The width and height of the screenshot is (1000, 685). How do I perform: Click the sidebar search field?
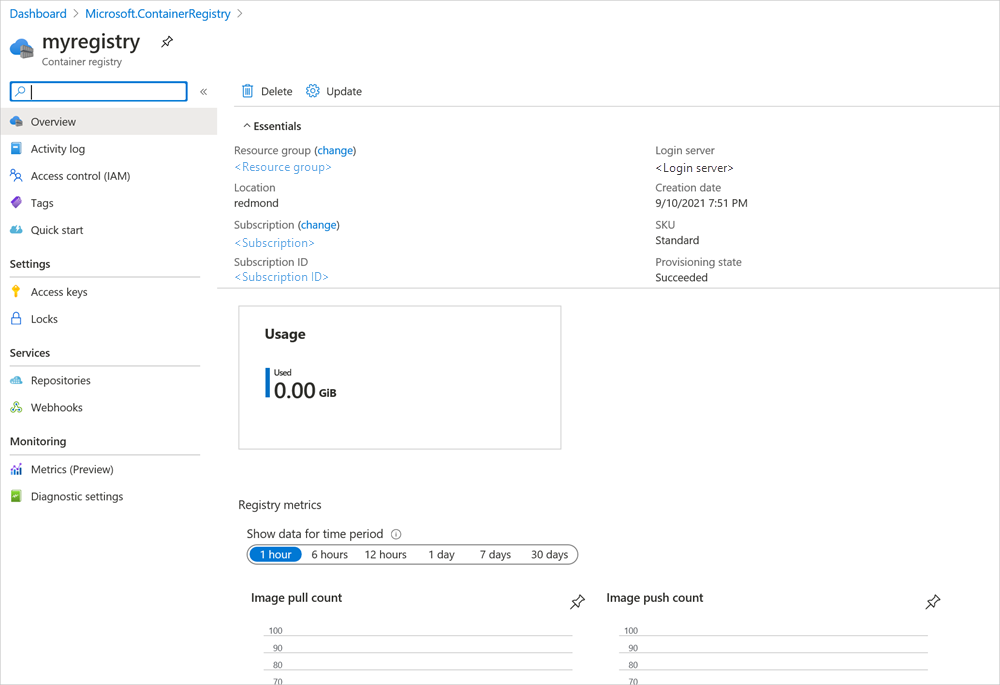[97, 91]
